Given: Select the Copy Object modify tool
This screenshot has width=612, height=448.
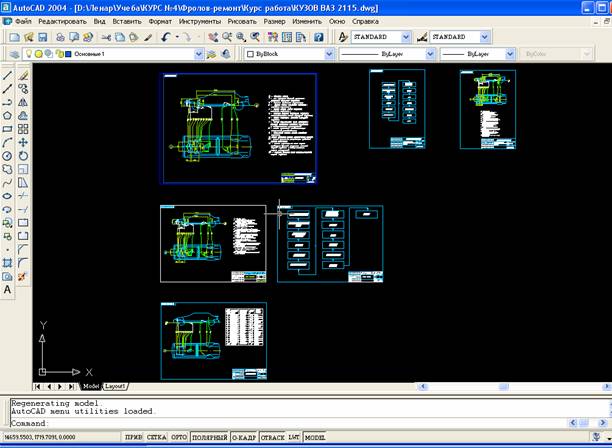Looking at the screenshot, I should coord(23,89).
